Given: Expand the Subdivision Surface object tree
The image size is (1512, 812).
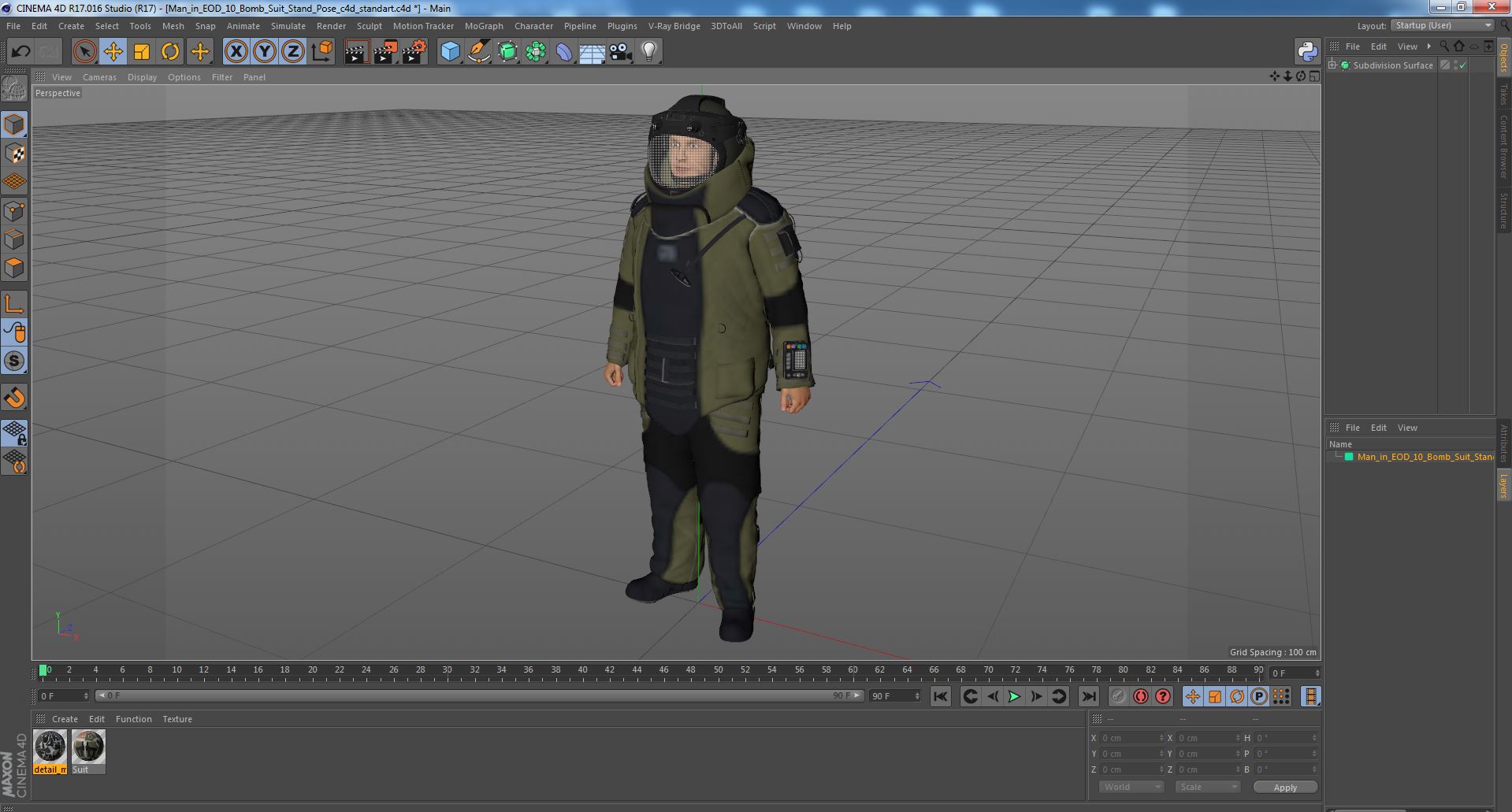Looking at the screenshot, I should click(x=1332, y=65).
